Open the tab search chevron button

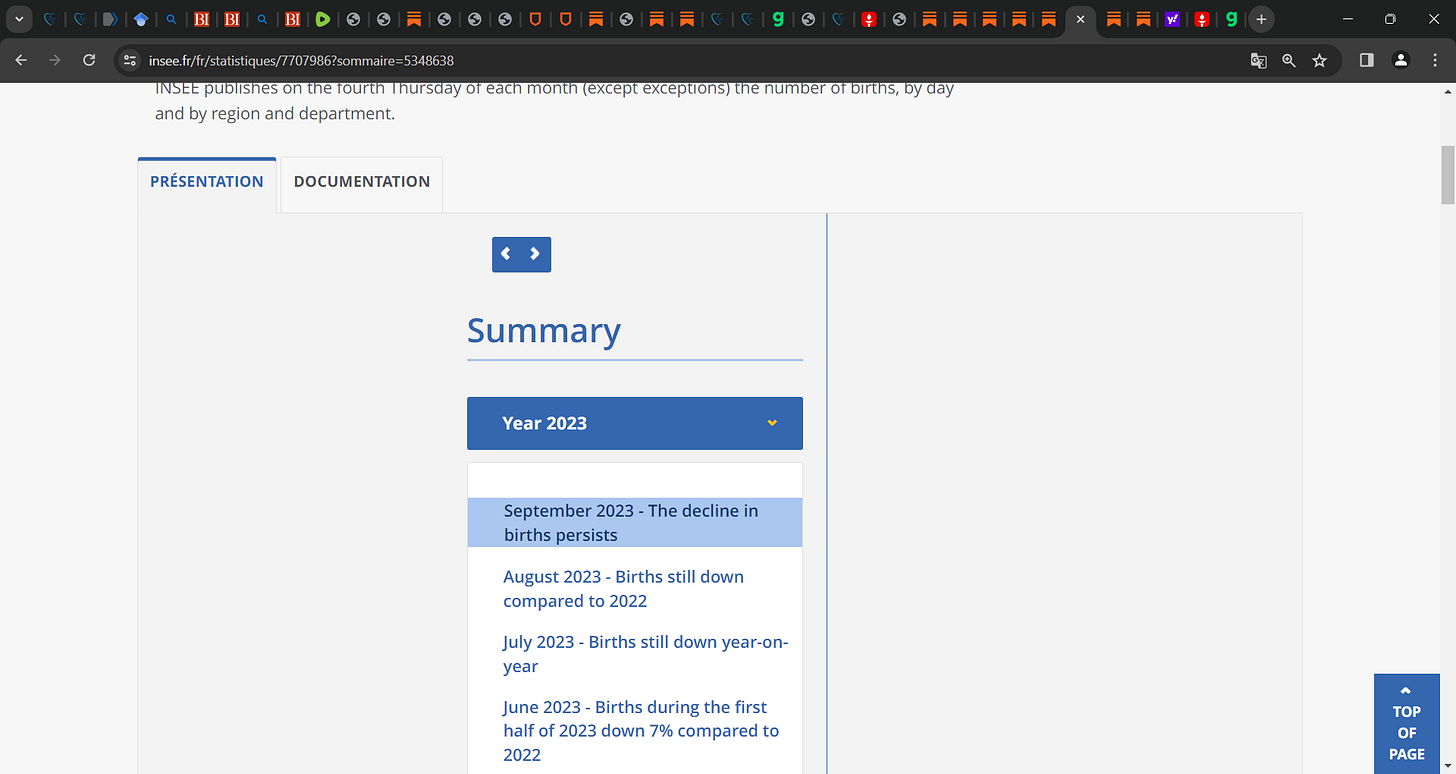coord(19,19)
